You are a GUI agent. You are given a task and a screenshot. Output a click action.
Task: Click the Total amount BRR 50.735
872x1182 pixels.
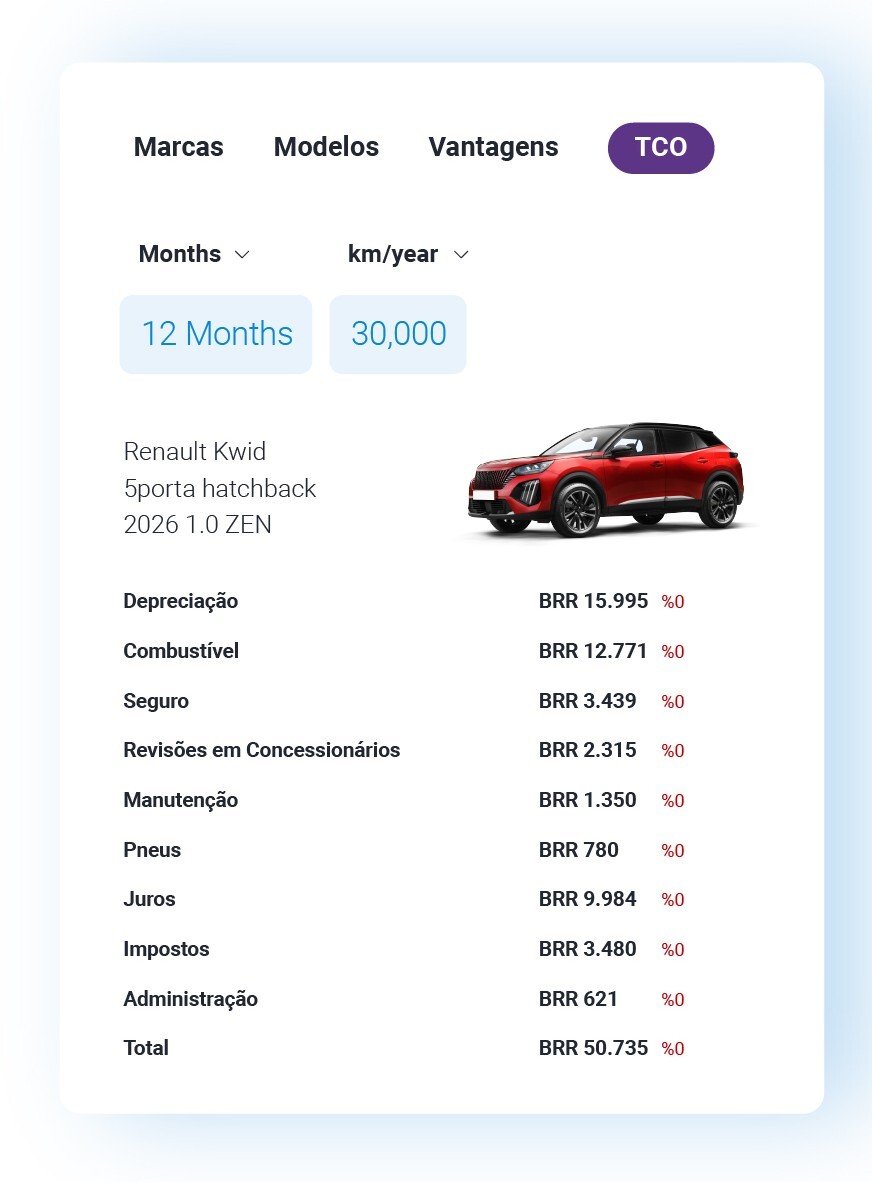tap(593, 1048)
